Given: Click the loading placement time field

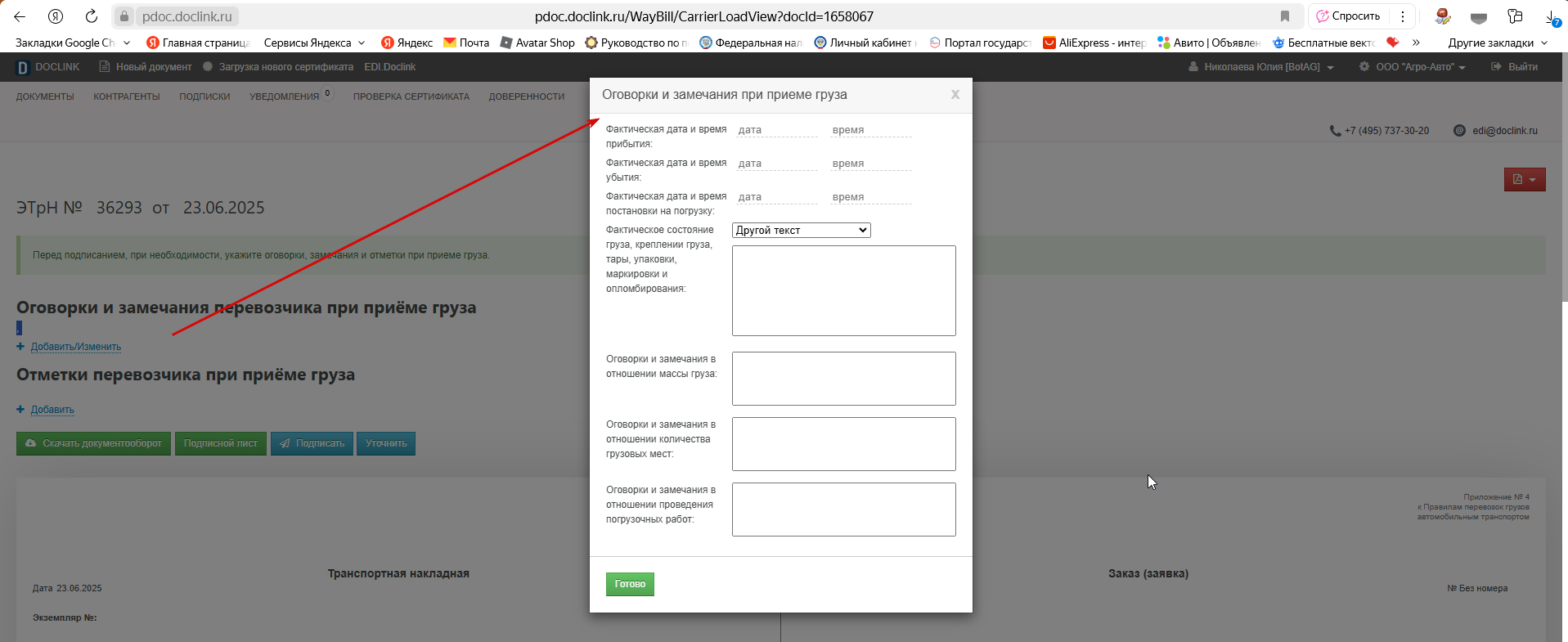Looking at the screenshot, I should [870, 197].
